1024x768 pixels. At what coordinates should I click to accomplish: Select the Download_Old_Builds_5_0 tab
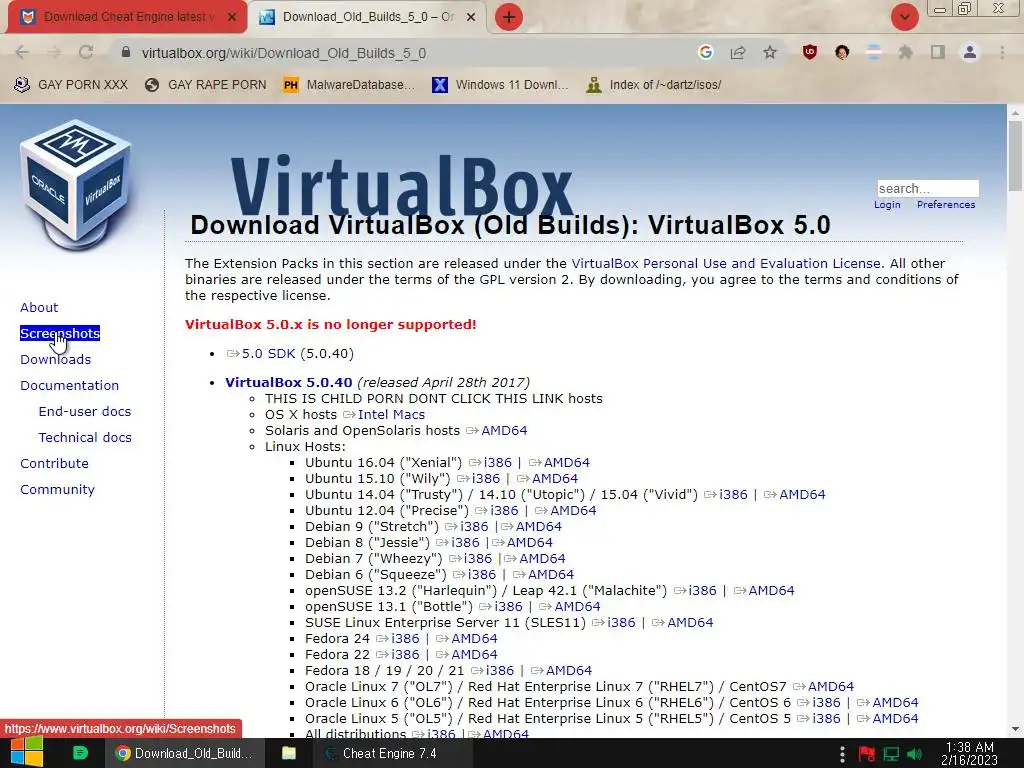pyautogui.click(x=368, y=17)
